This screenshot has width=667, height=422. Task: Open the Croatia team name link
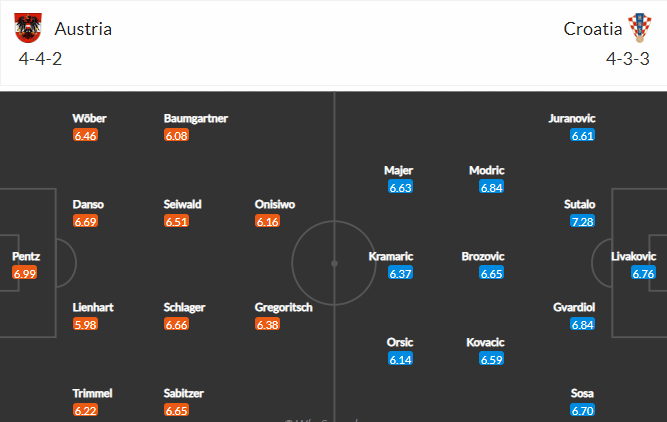593,29
